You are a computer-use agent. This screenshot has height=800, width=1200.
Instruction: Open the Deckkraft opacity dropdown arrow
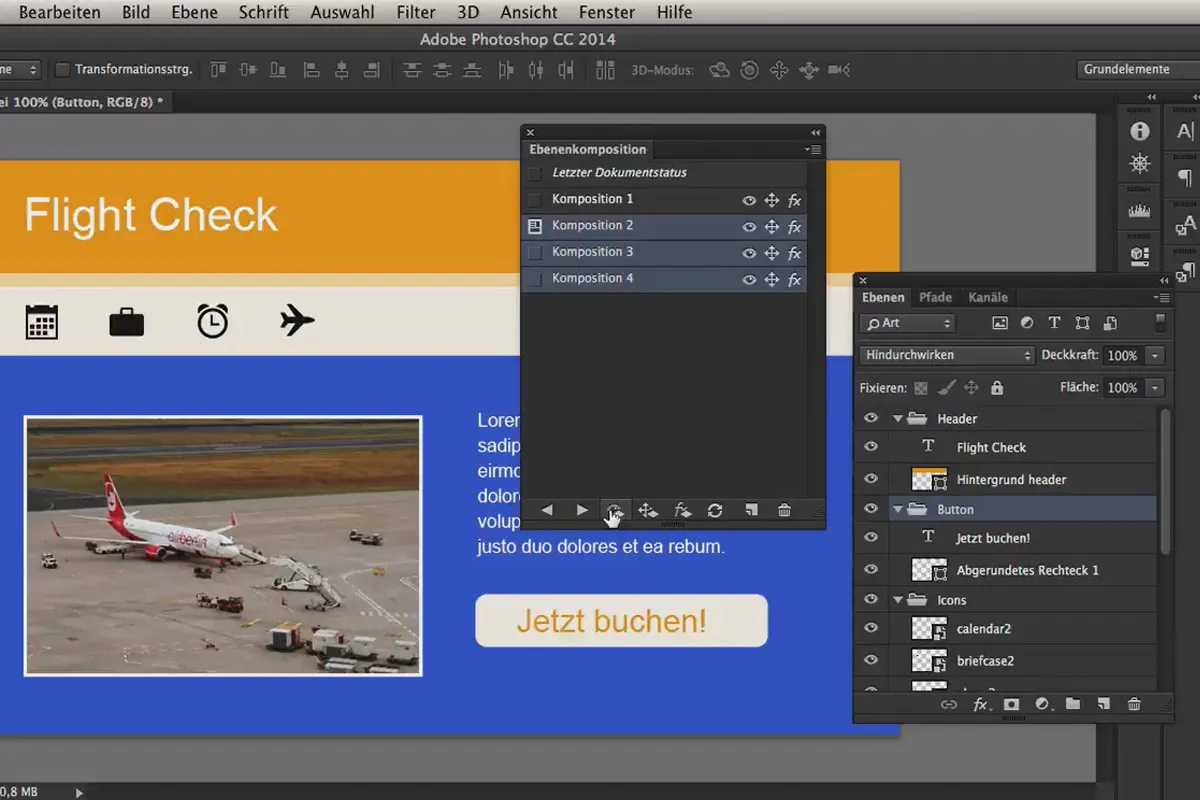pyautogui.click(x=1155, y=355)
